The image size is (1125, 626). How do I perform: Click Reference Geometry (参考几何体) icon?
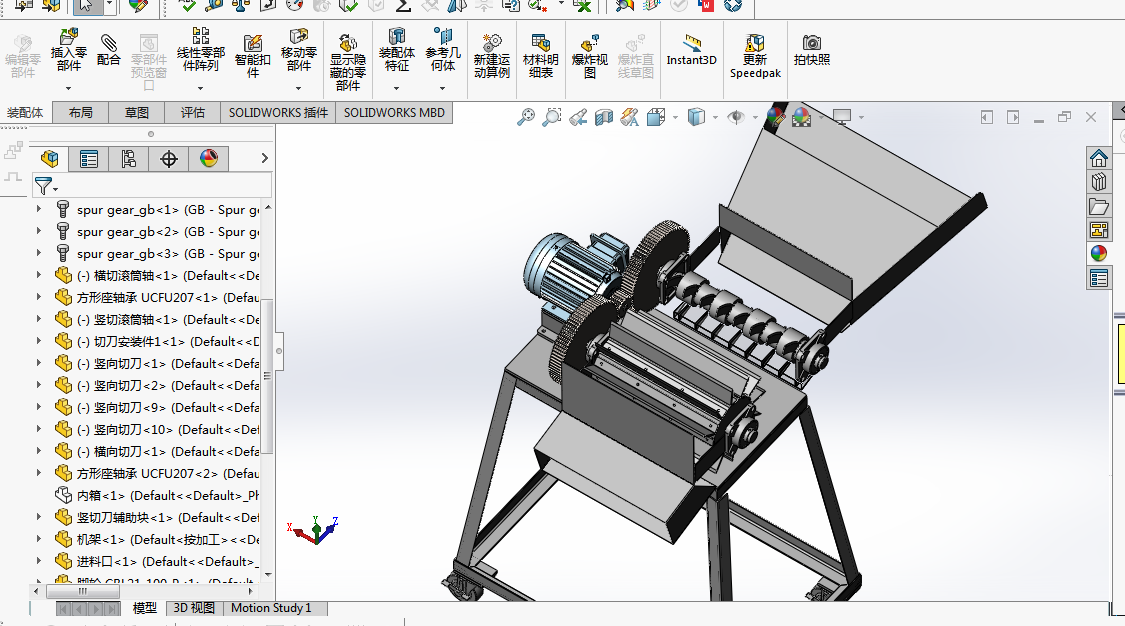[x=443, y=49]
